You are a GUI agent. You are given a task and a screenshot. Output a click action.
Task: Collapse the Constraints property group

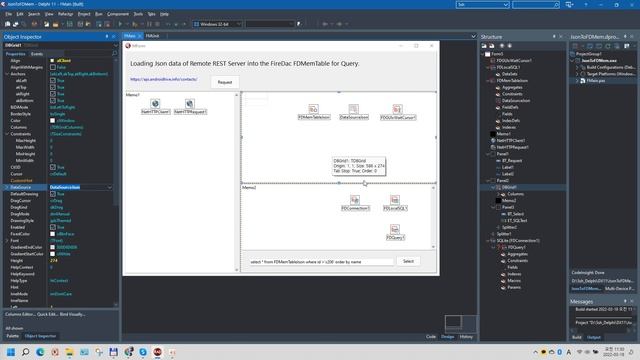7,134
